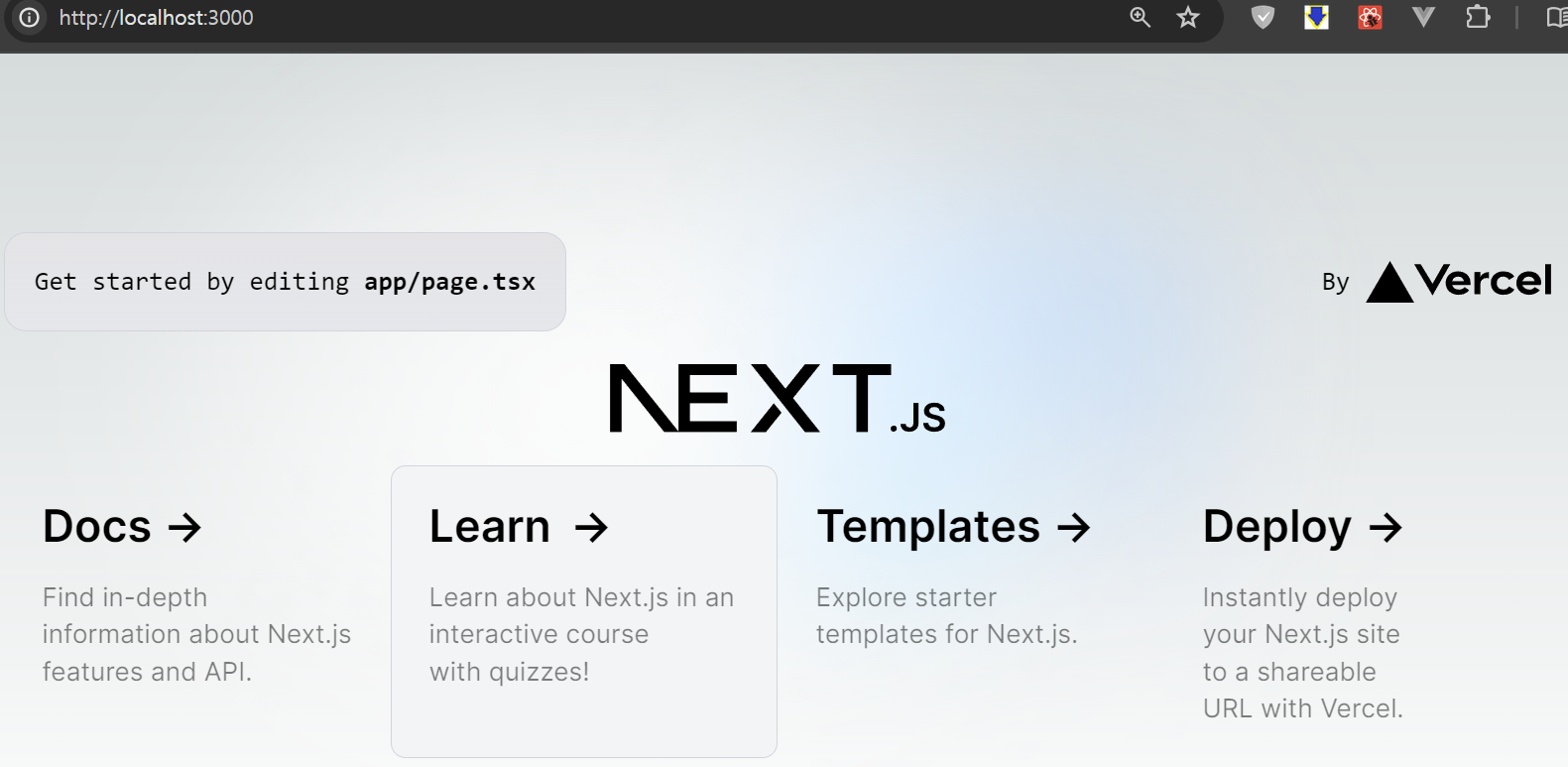
Task: Click 'Instantly deploy your Next.js site' description
Action: (1302, 653)
